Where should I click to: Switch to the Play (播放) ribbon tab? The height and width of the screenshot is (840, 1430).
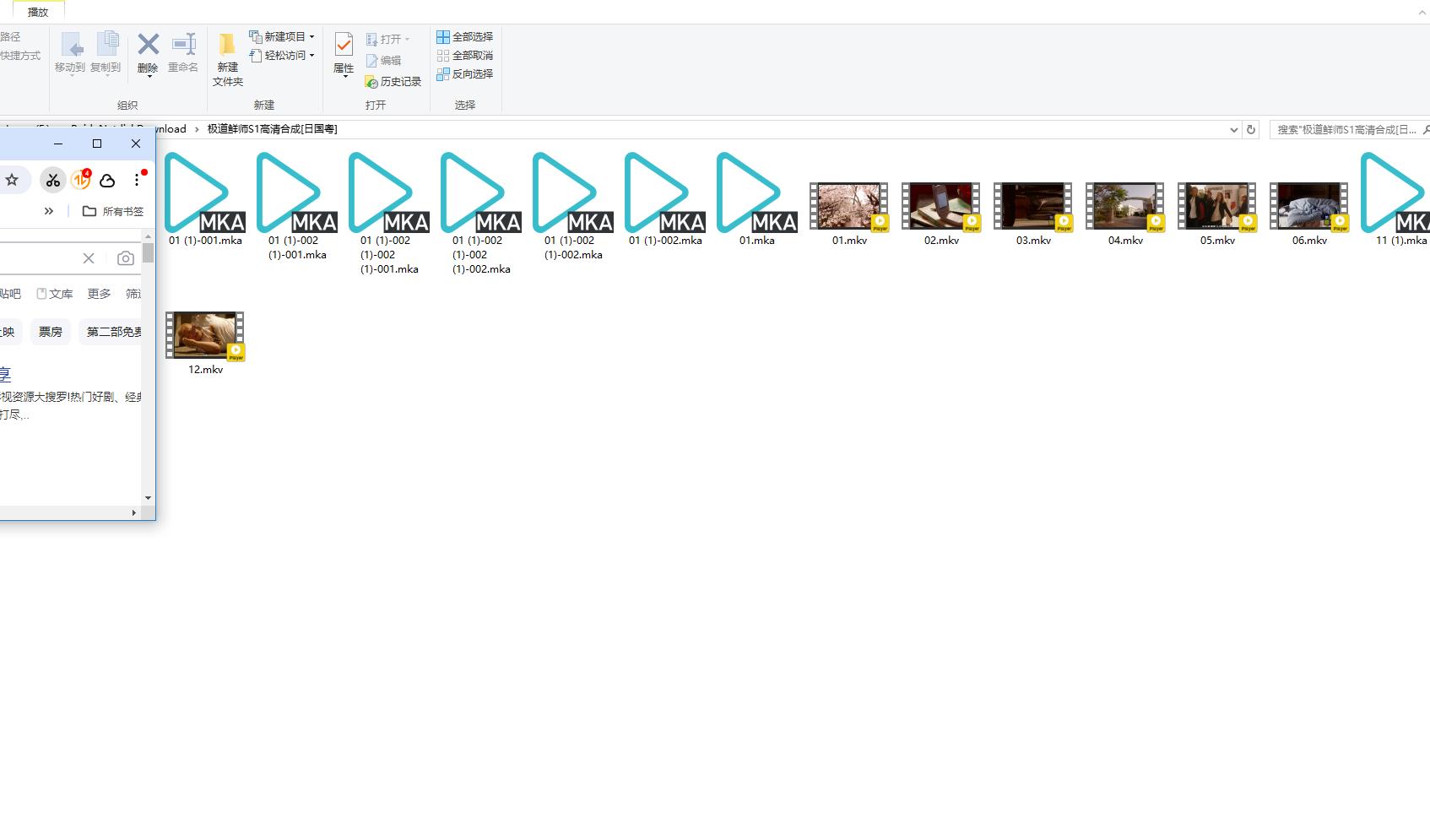38,12
